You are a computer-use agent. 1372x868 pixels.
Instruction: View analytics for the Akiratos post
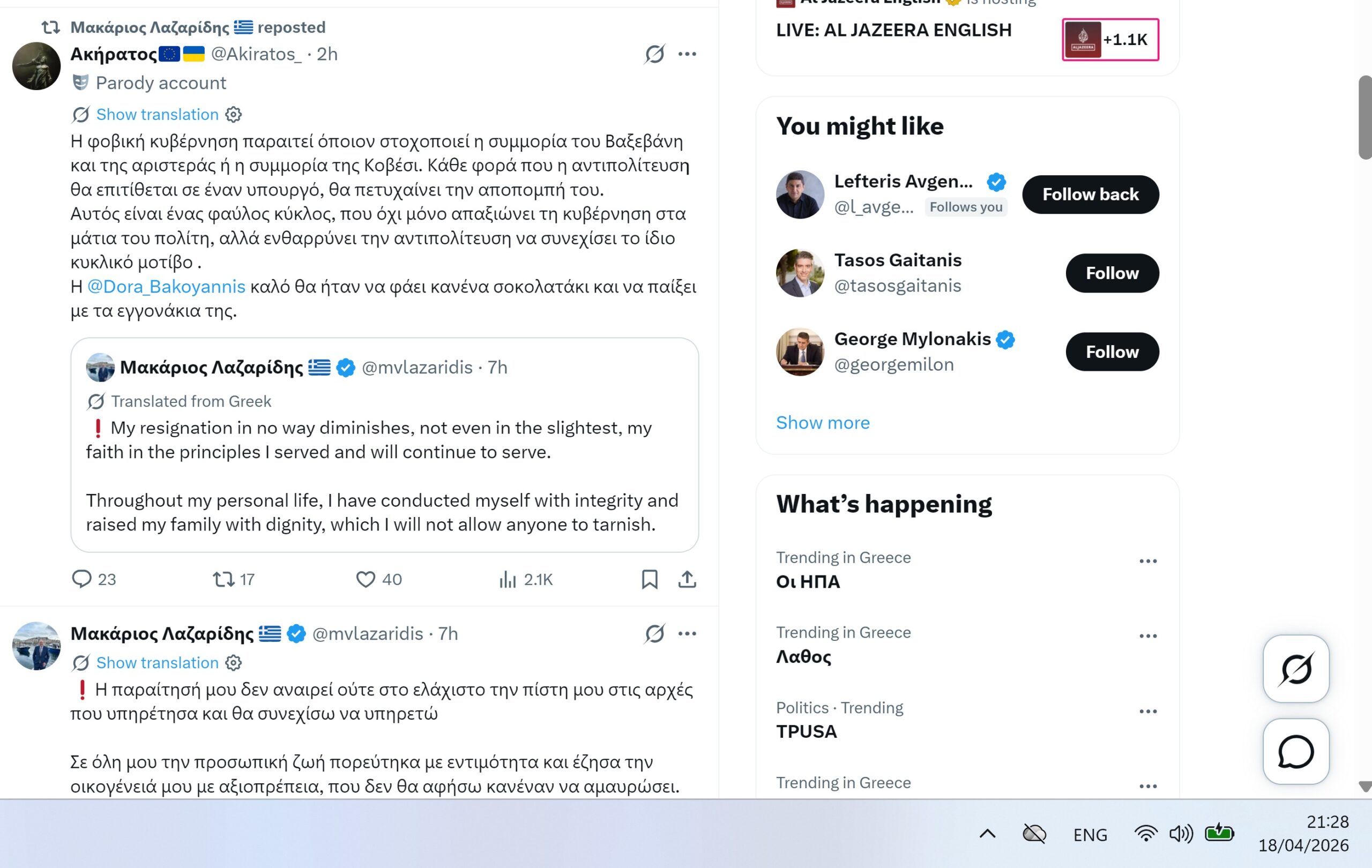coord(508,579)
